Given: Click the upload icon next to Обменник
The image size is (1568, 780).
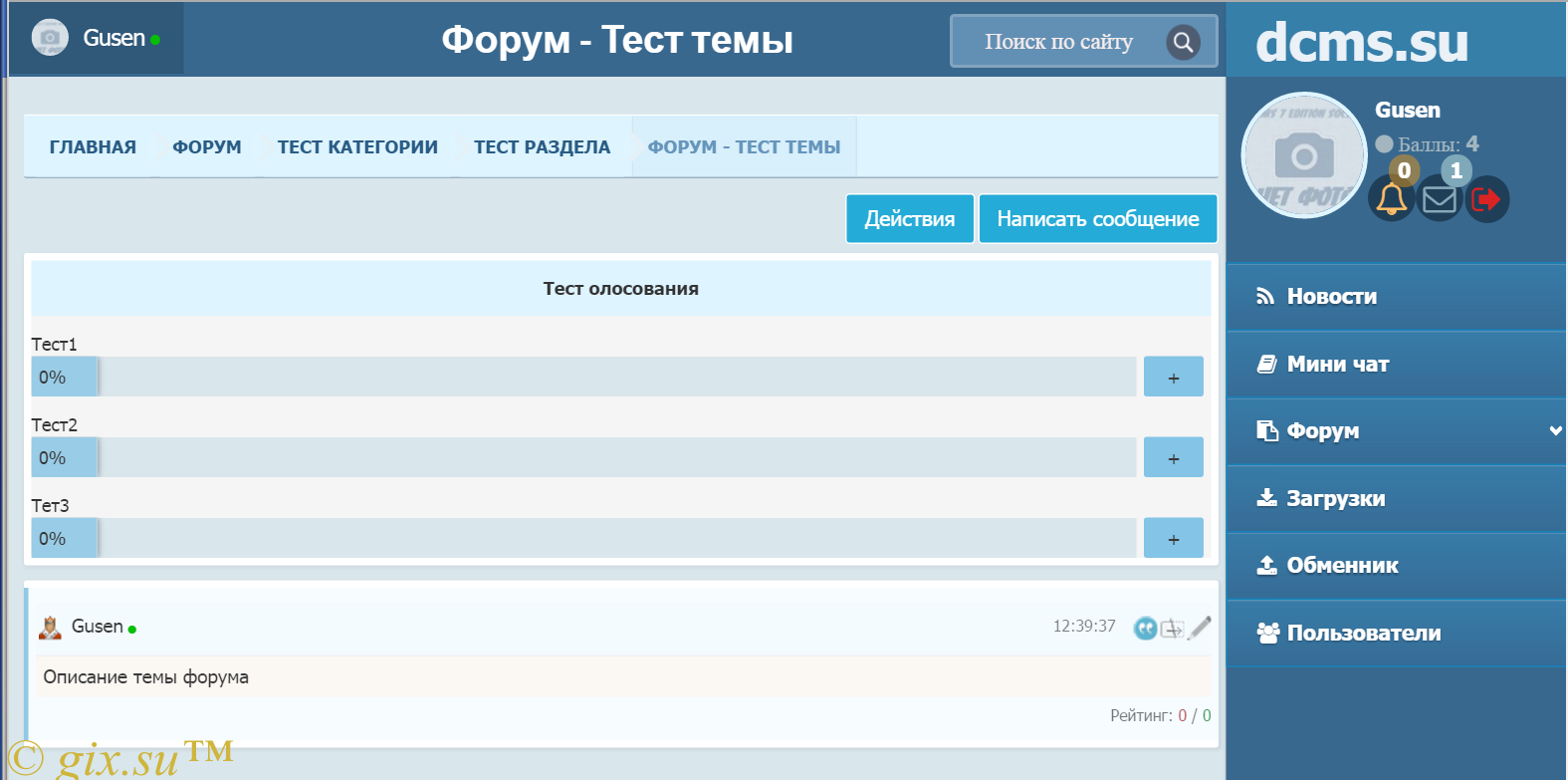Looking at the screenshot, I should (x=1266, y=565).
